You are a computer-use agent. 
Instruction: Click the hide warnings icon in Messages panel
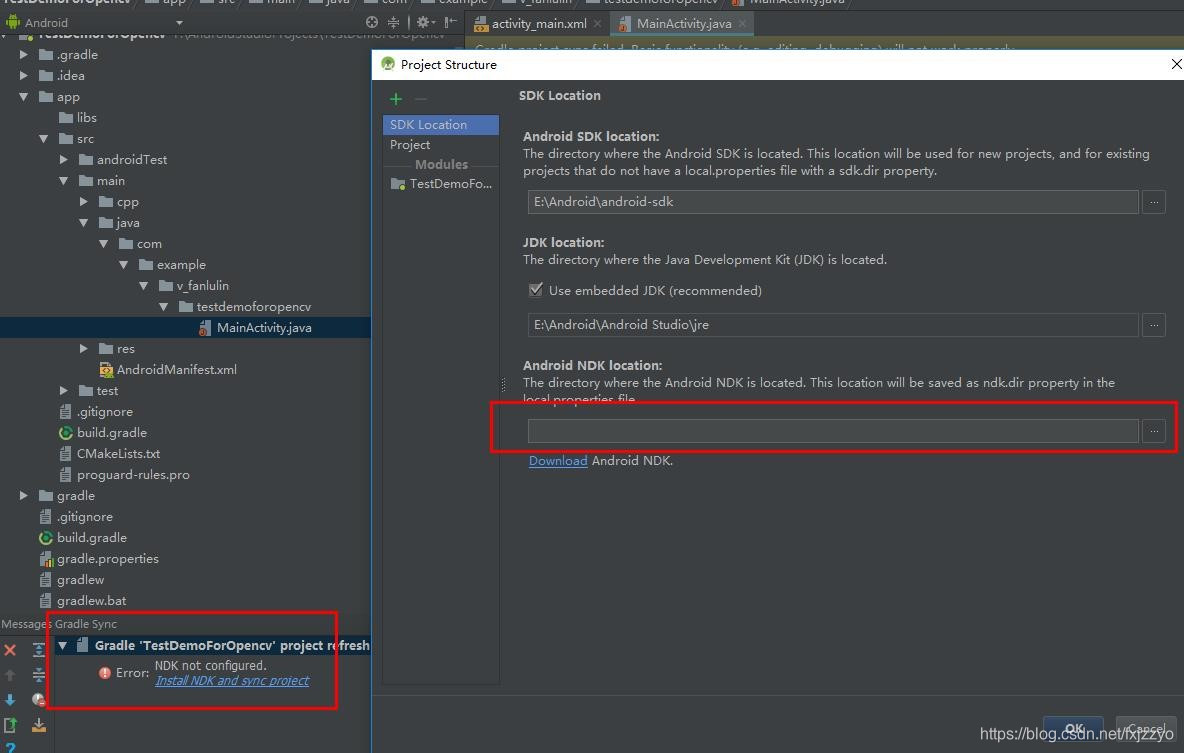coord(39,700)
